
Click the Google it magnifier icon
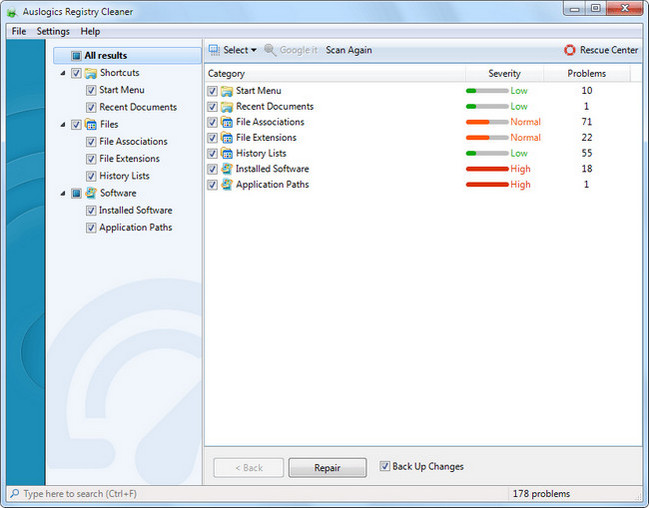tap(270, 50)
